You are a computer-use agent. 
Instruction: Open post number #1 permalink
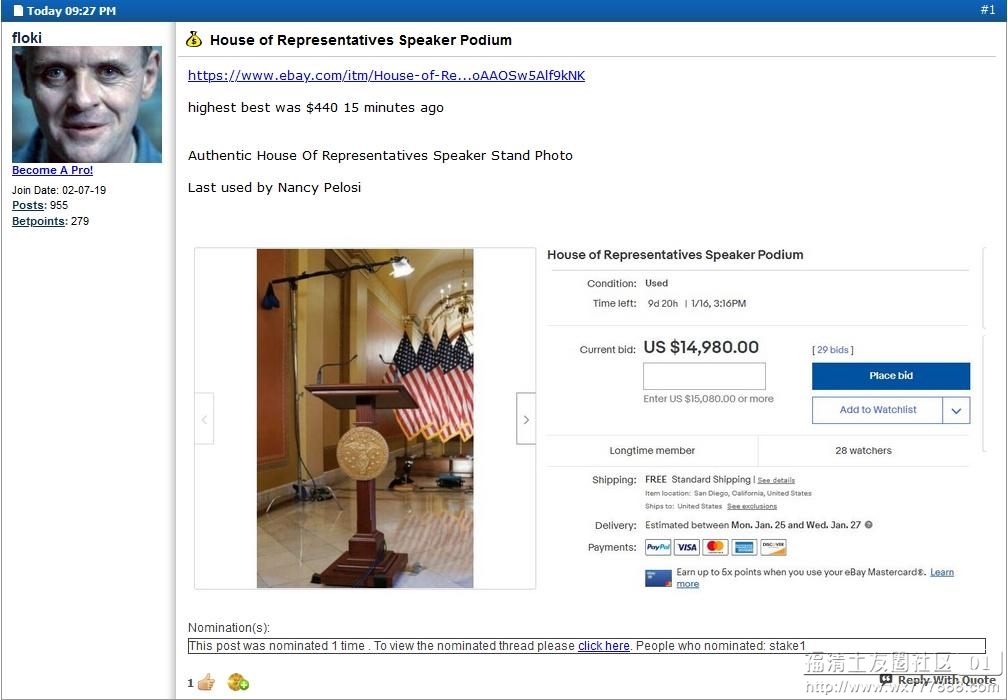coord(987,10)
